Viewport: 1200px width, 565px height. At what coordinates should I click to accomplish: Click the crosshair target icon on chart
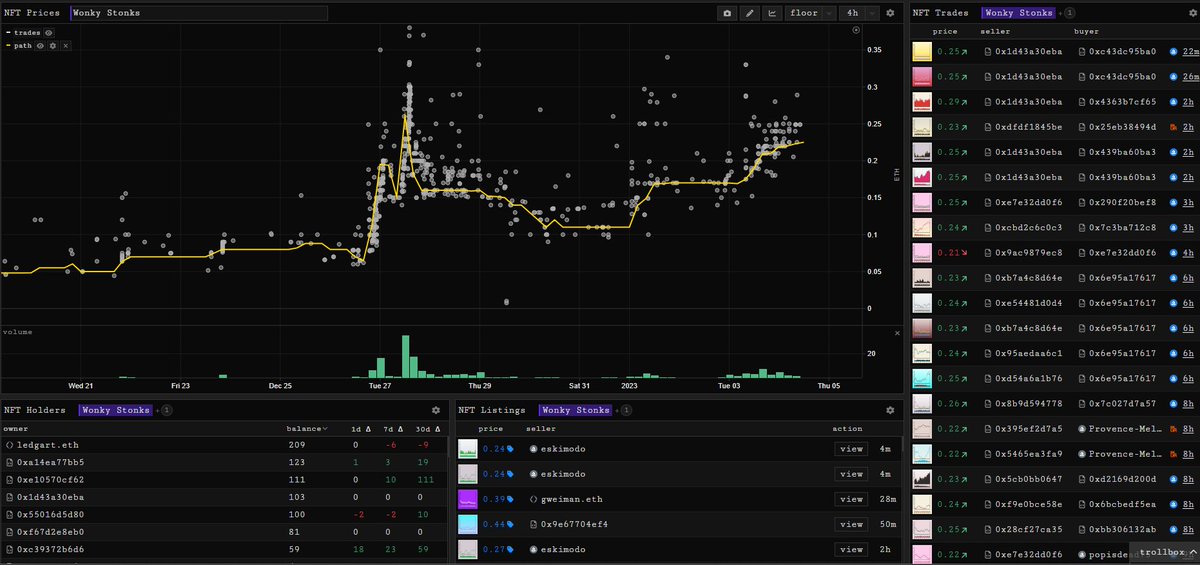pos(855,31)
